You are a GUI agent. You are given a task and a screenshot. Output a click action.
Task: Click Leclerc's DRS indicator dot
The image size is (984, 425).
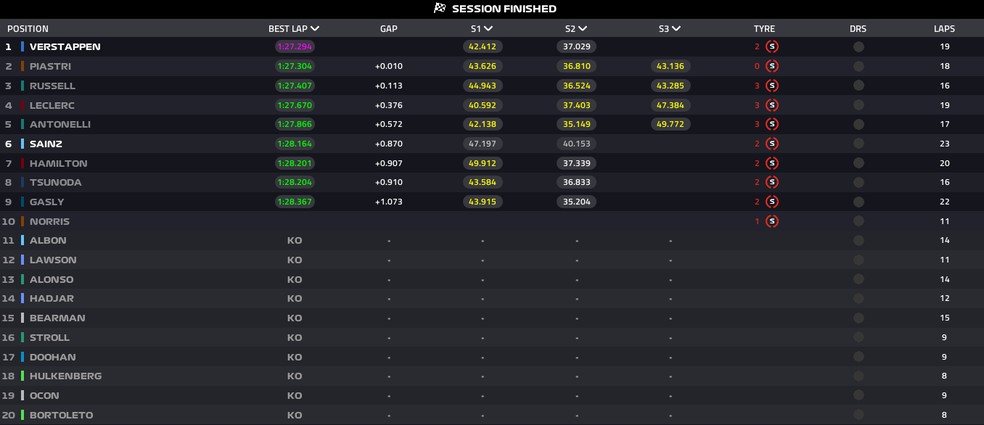tap(858, 105)
